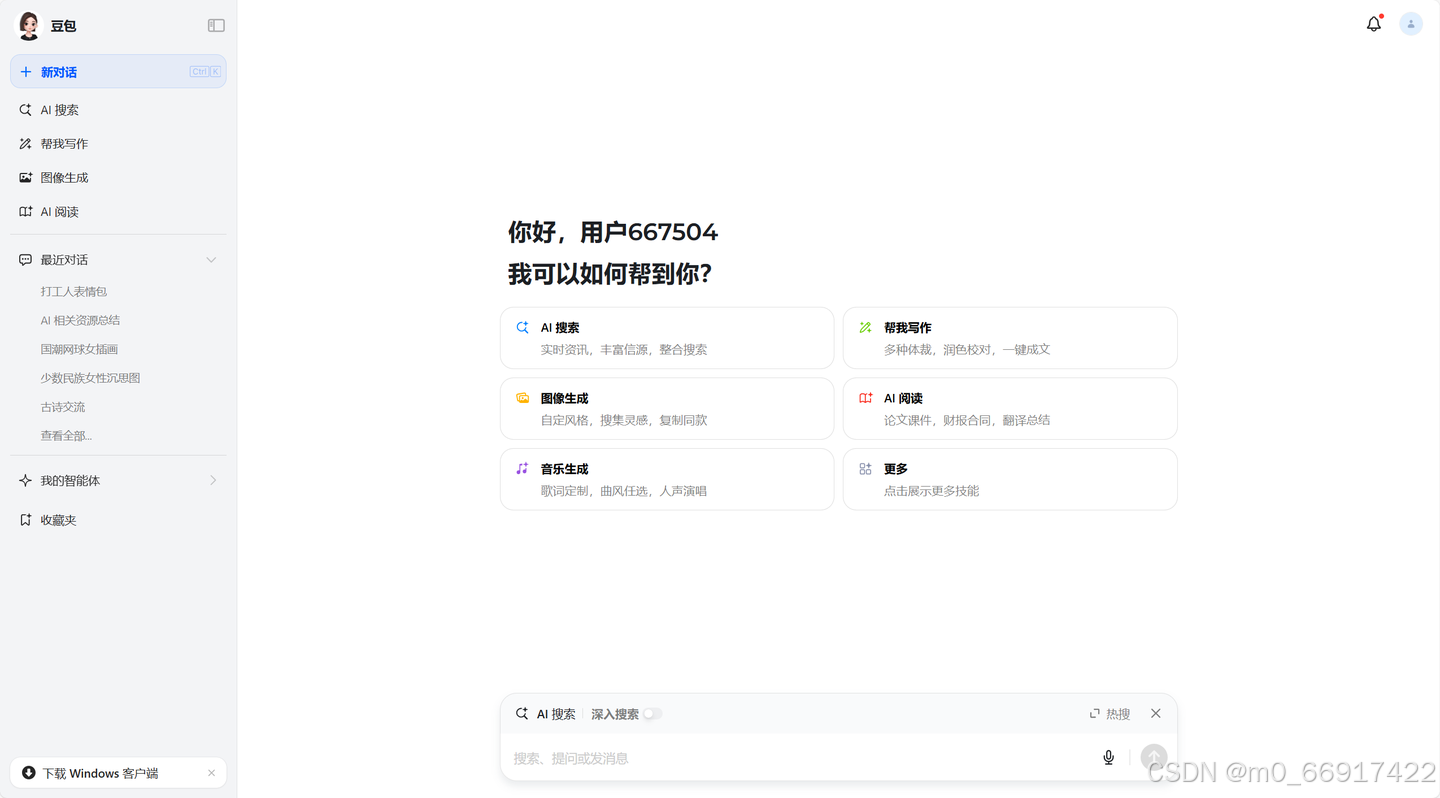Click the AI 搜索 mode label in the input bar

click(556, 714)
